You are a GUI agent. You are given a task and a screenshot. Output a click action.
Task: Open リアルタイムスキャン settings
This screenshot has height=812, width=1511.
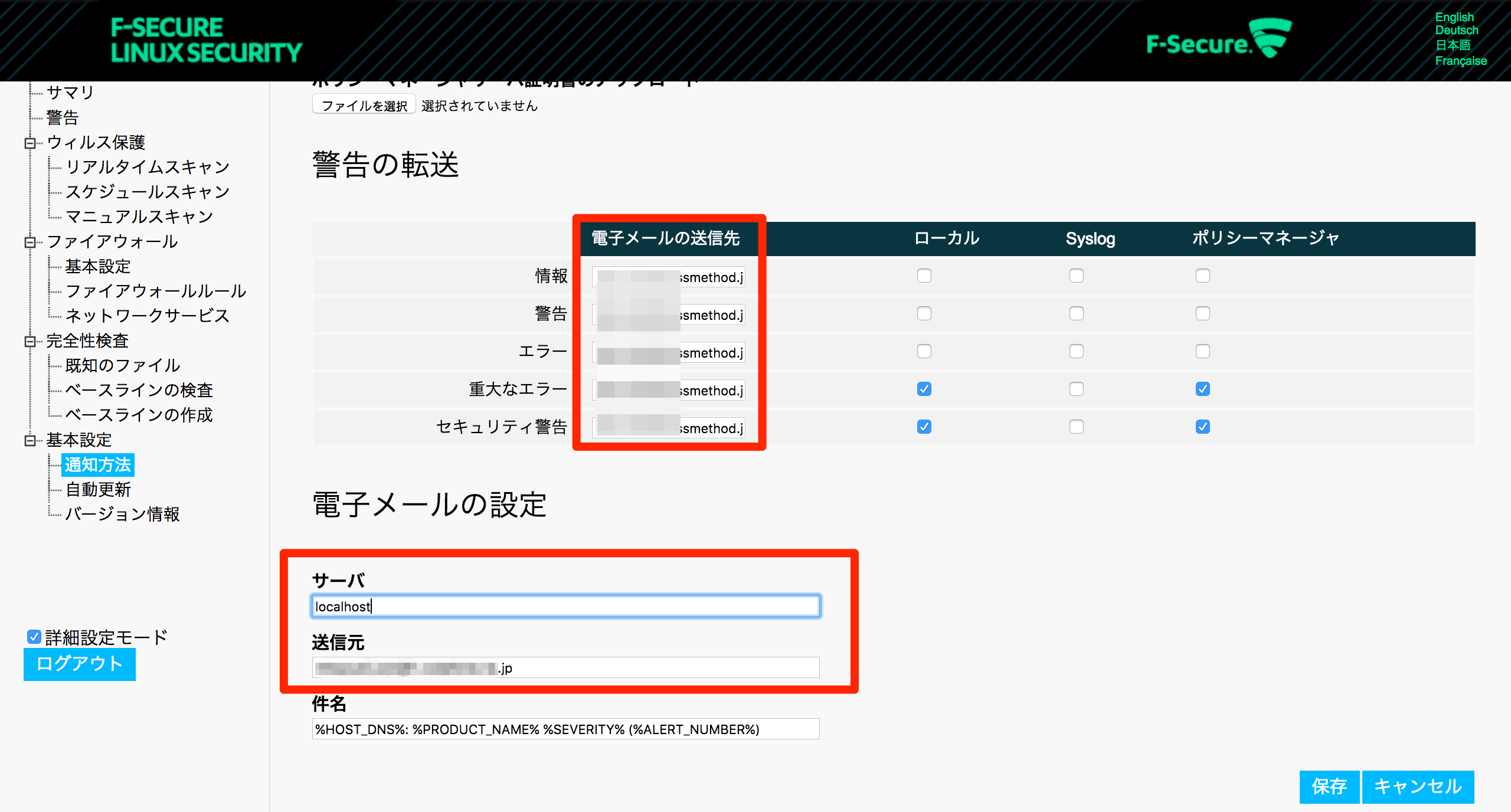pyautogui.click(x=148, y=167)
